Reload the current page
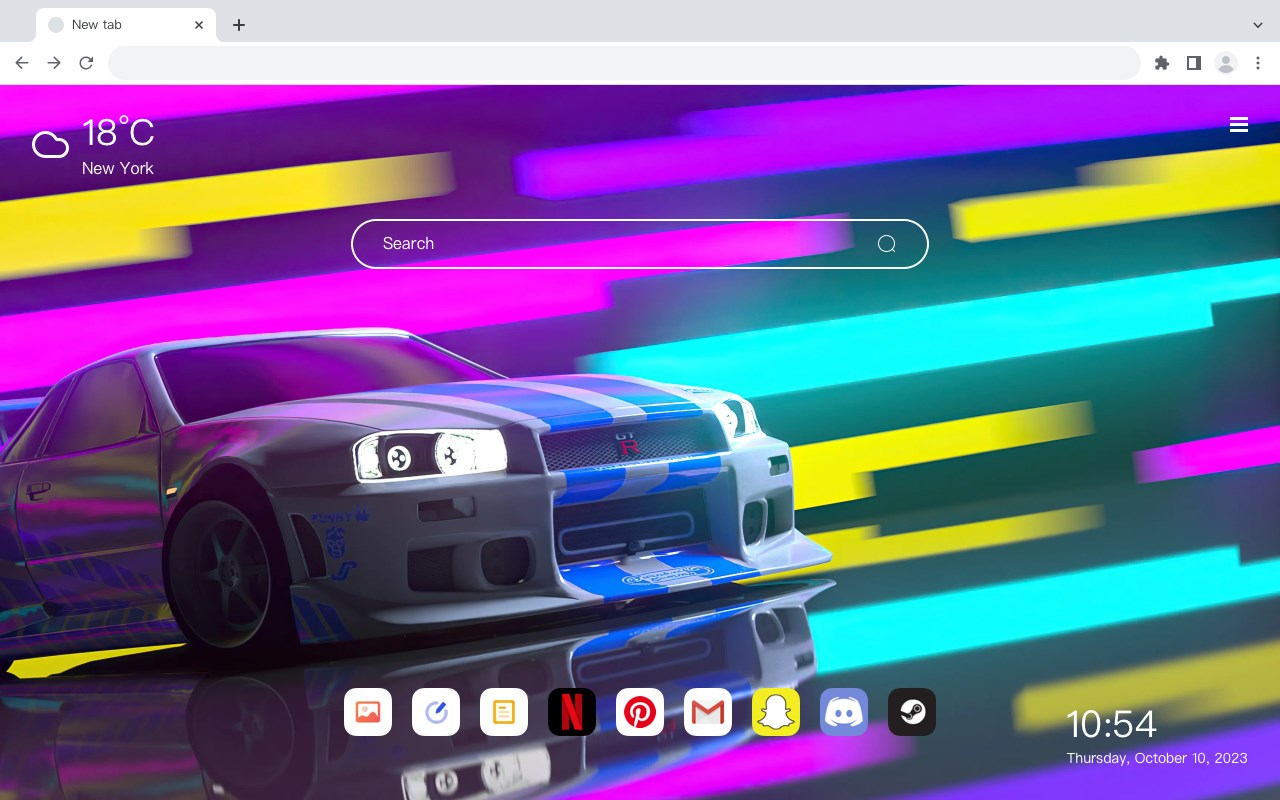This screenshot has width=1280, height=800. (86, 63)
